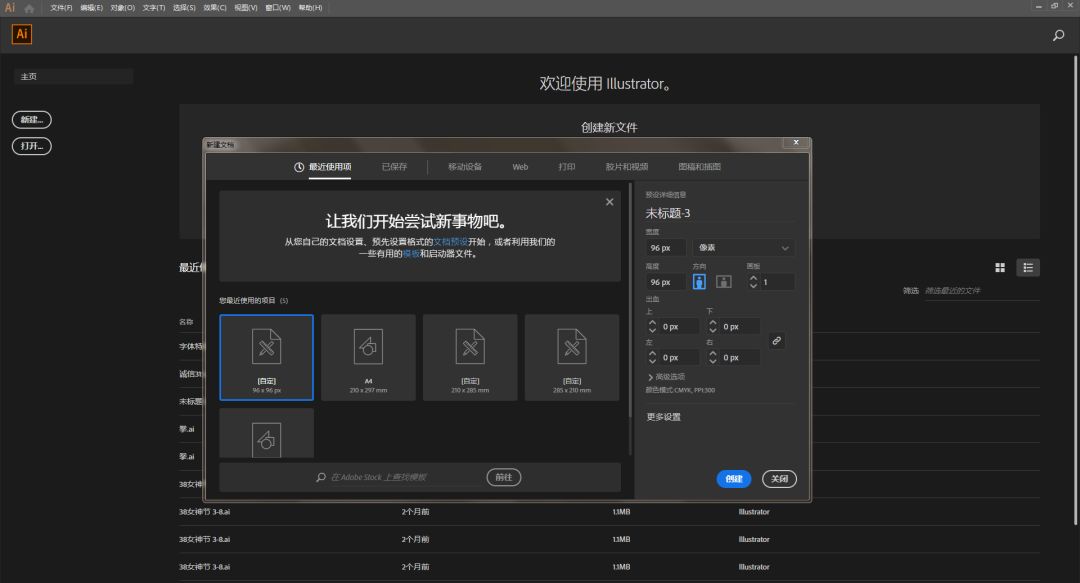Open the 最近使用项 tab
The height and width of the screenshot is (583, 1080).
[x=323, y=167]
